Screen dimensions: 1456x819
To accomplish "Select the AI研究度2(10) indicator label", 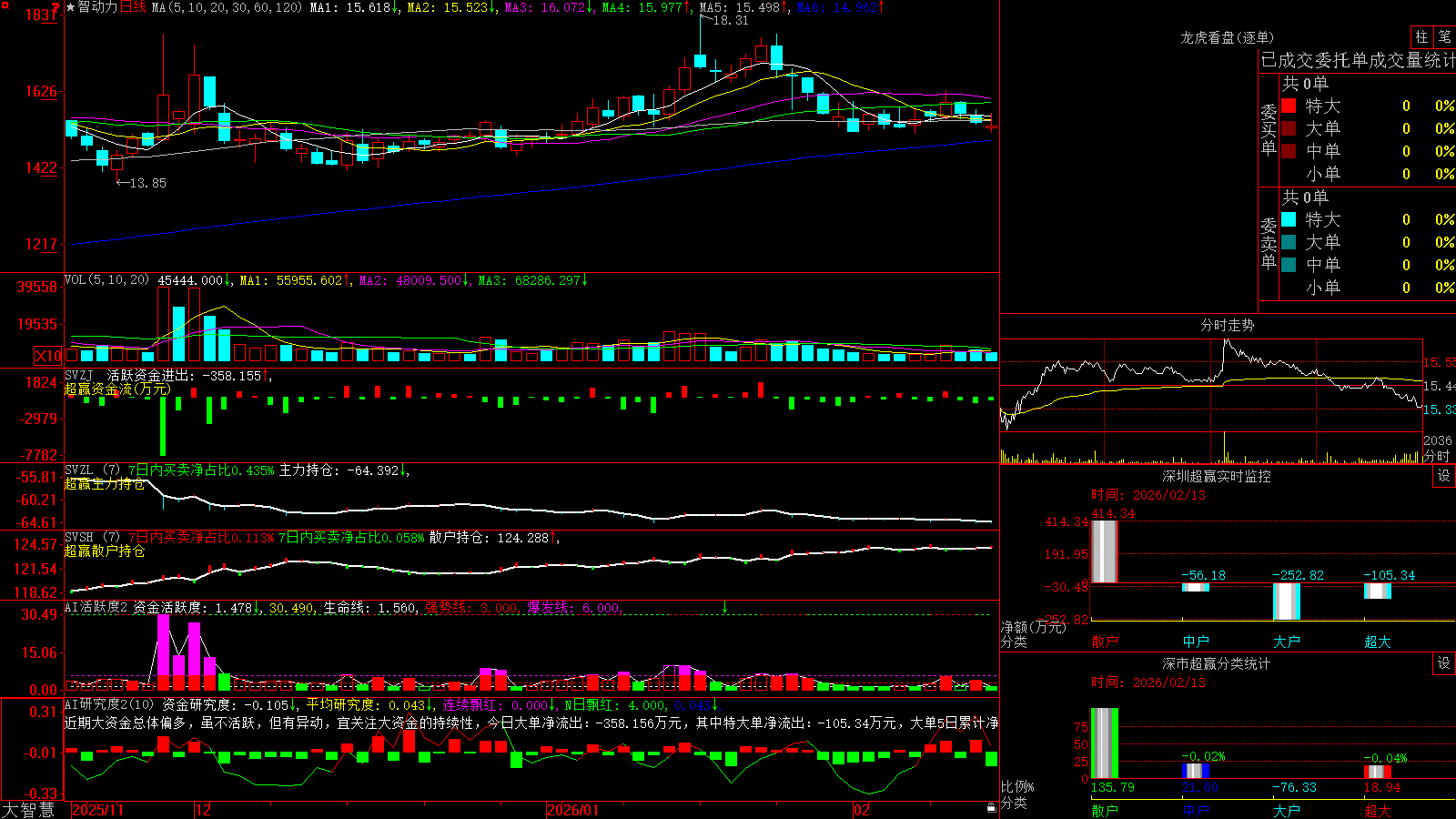I will pos(110,704).
